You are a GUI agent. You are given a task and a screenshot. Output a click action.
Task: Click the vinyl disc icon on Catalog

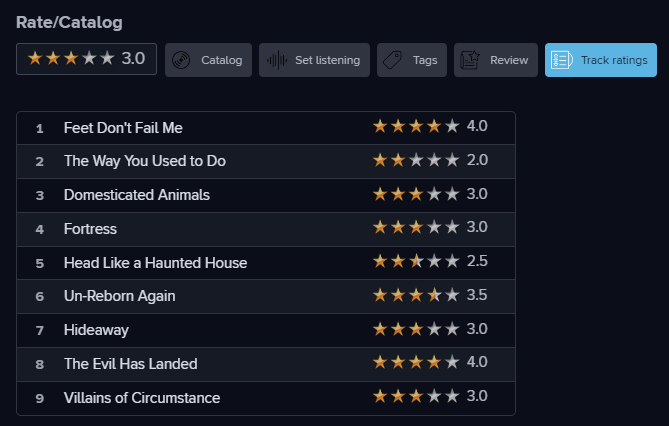click(181, 60)
